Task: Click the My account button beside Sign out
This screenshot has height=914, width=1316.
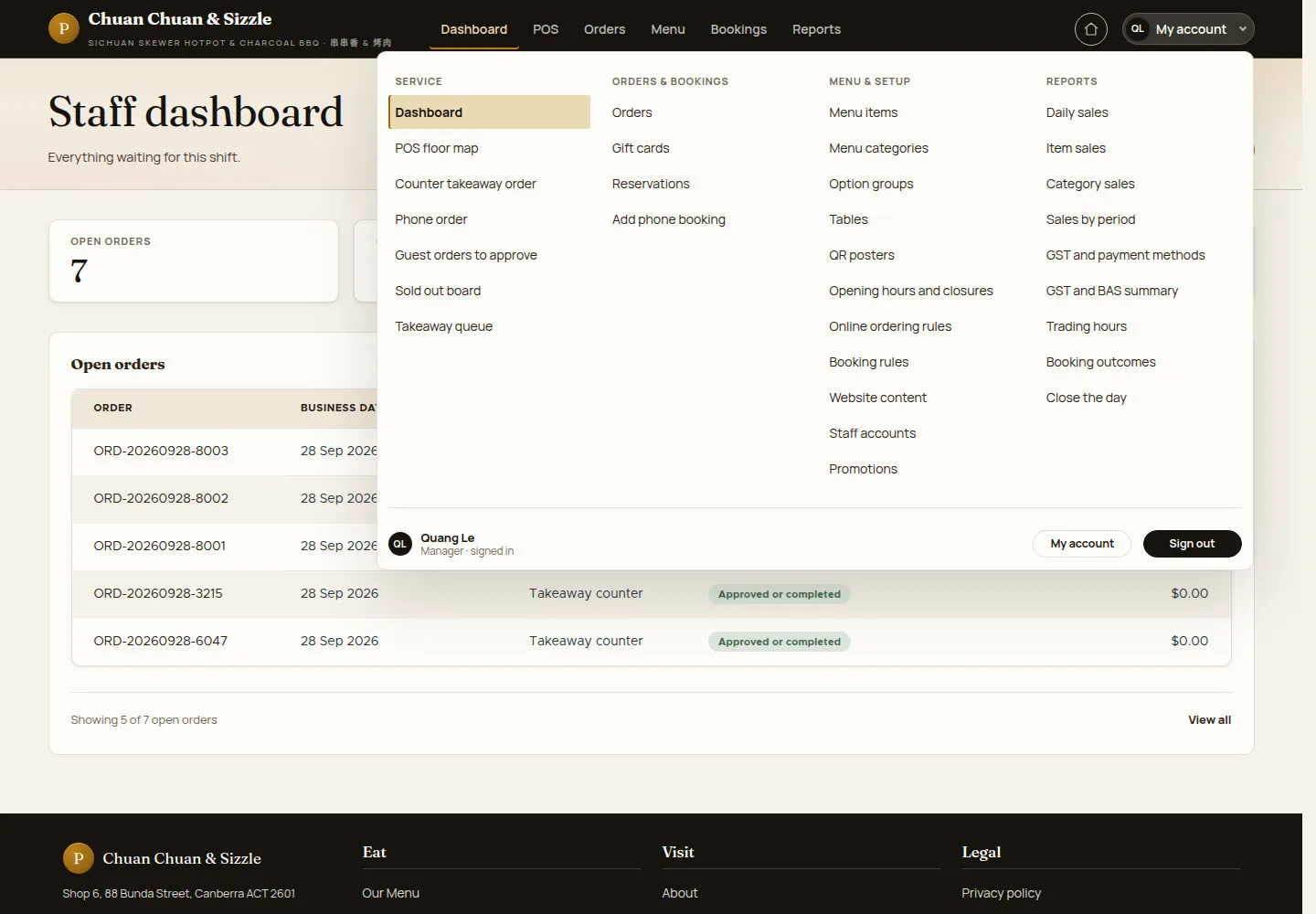Action: (1082, 544)
